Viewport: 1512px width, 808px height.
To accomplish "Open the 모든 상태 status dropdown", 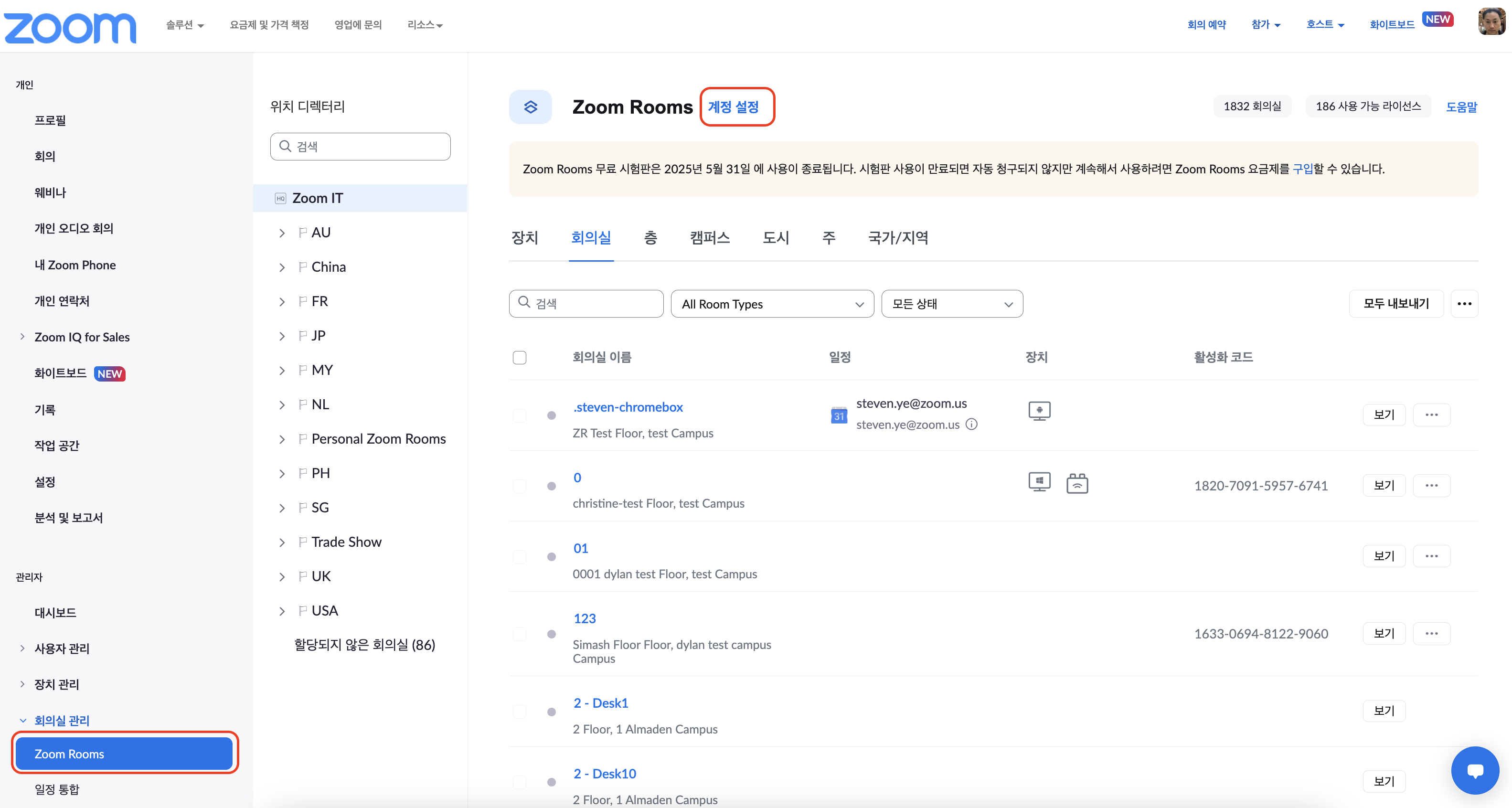I will 952,304.
